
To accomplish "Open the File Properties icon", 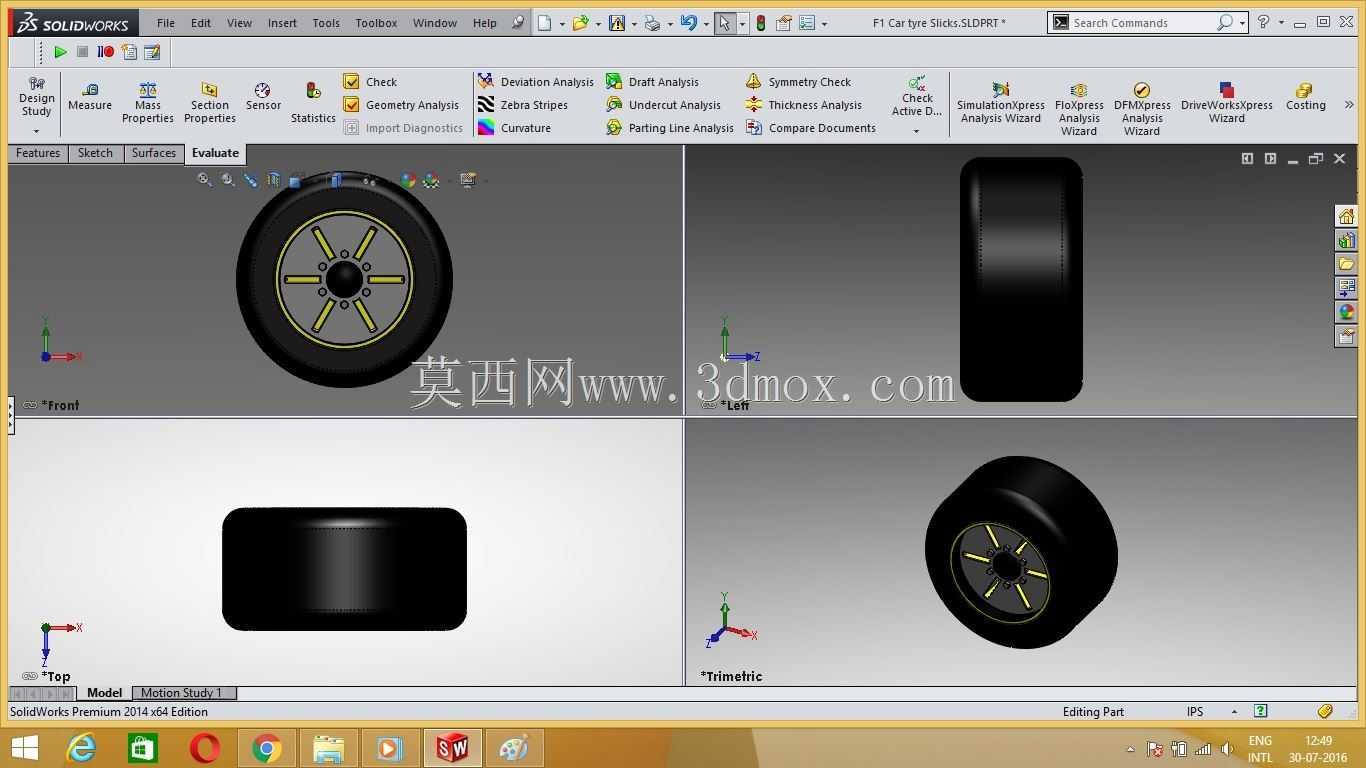I will click(x=784, y=23).
